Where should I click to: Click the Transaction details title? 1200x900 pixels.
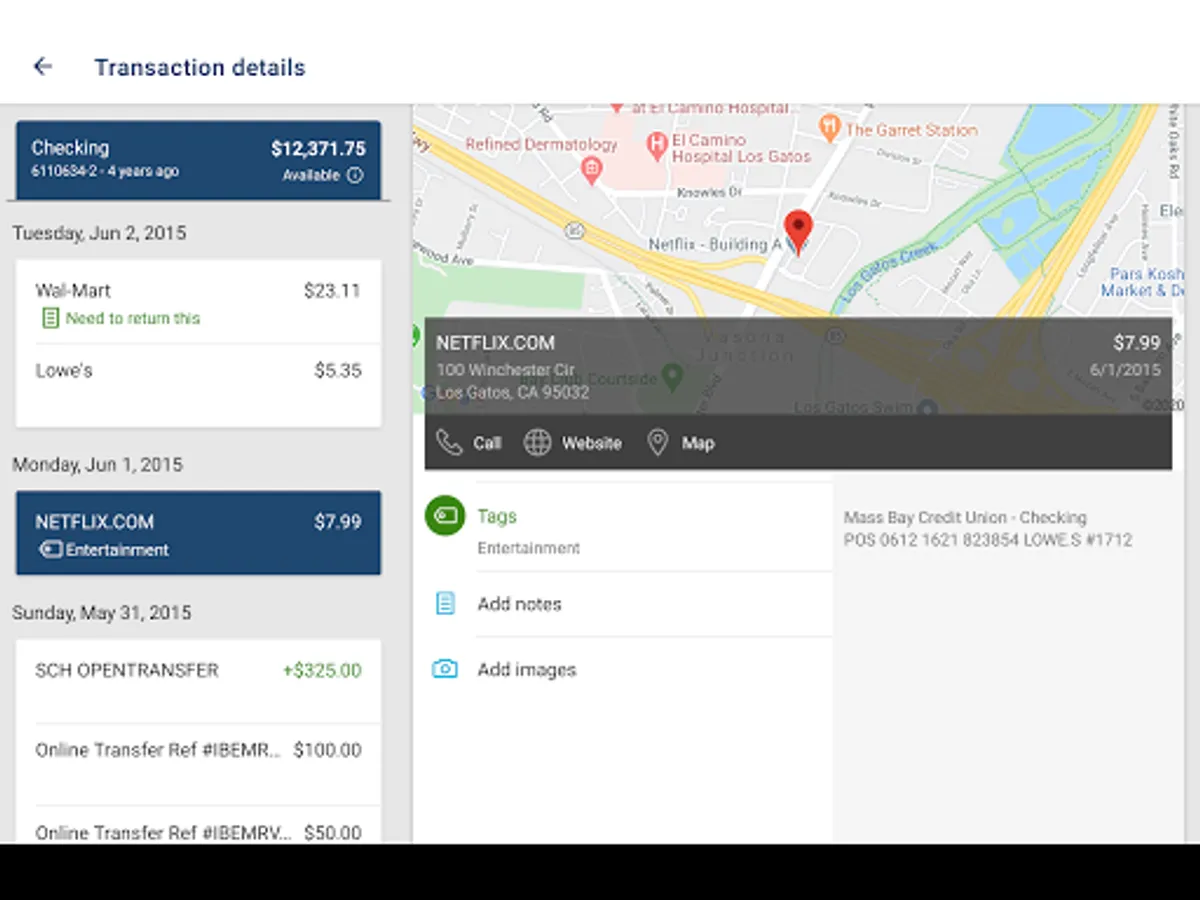[200, 68]
